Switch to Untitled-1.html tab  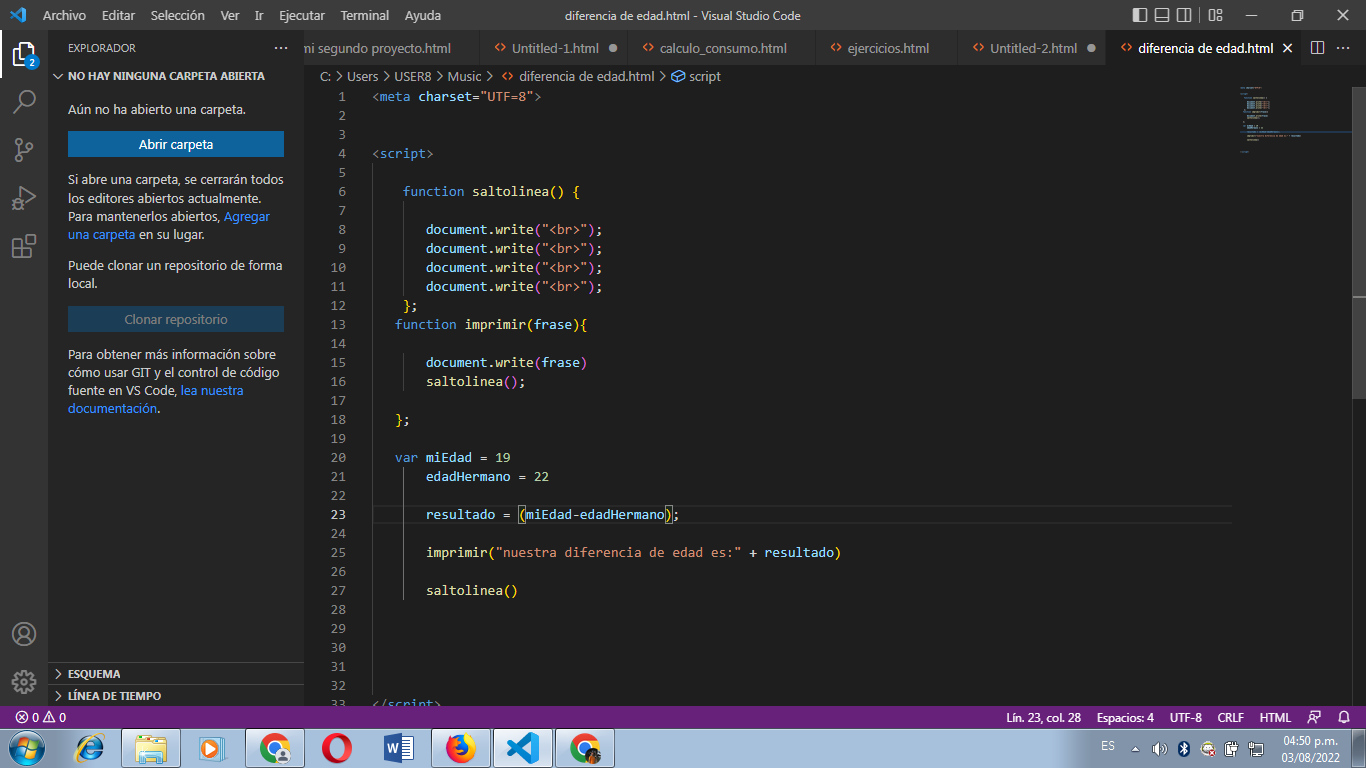[555, 48]
